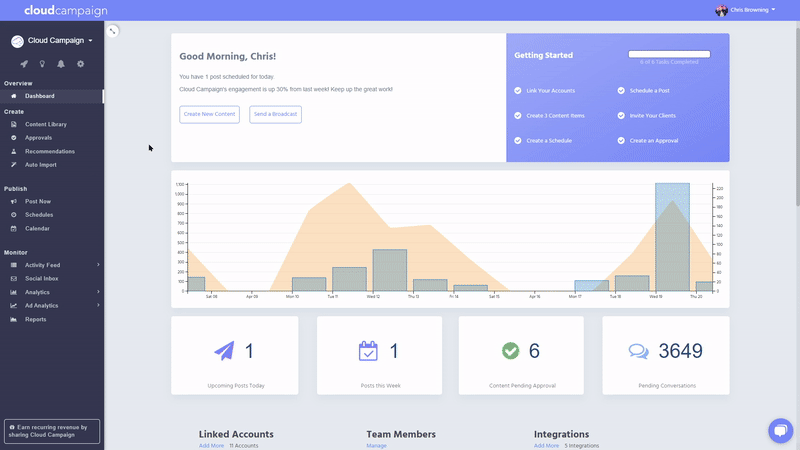Click the Upcoming Posts paper plane icon

click(225, 351)
